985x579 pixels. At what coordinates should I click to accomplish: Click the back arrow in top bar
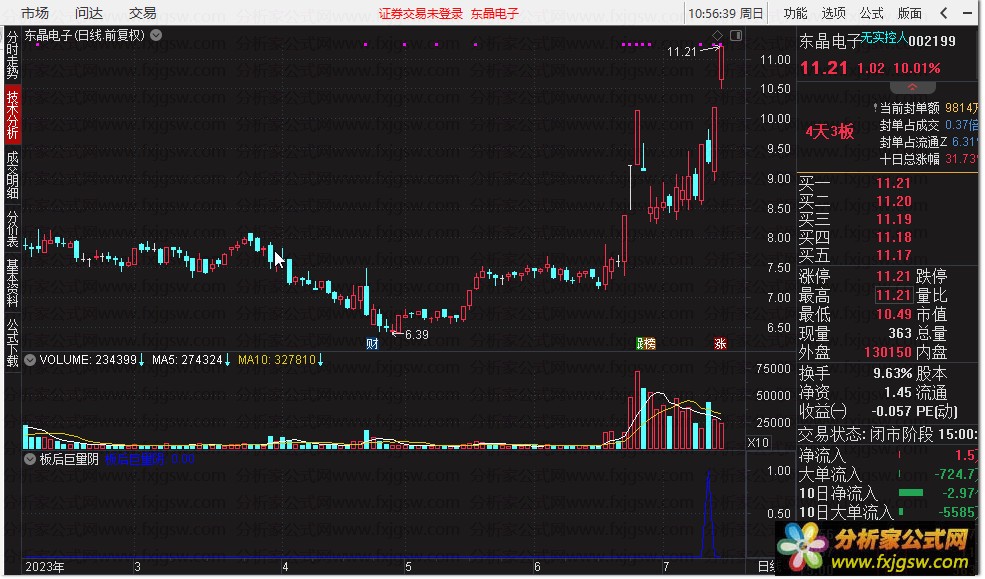click(944, 13)
